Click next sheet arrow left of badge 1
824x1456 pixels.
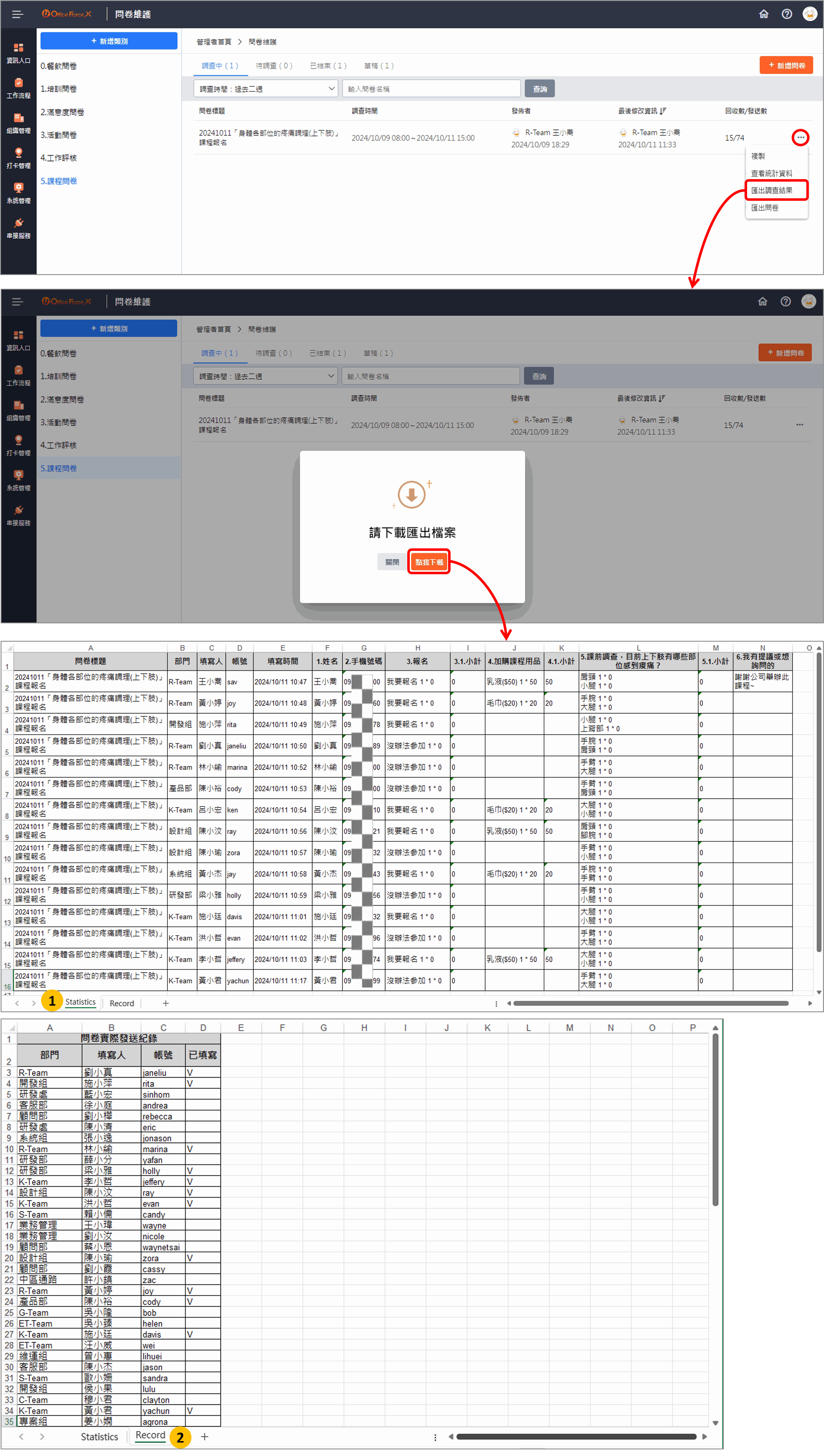pos(34,1003)
